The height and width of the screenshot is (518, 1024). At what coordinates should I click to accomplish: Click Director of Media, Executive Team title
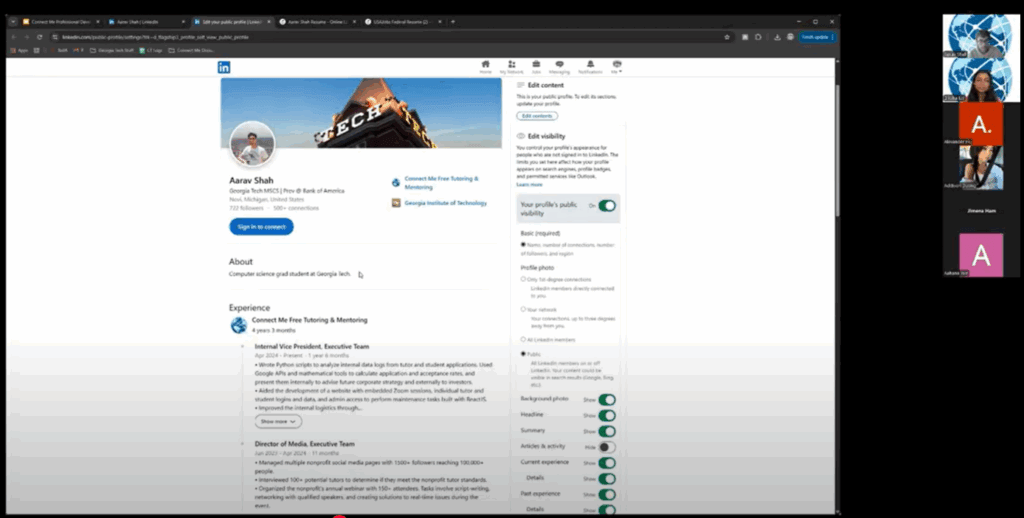point(304,444)
